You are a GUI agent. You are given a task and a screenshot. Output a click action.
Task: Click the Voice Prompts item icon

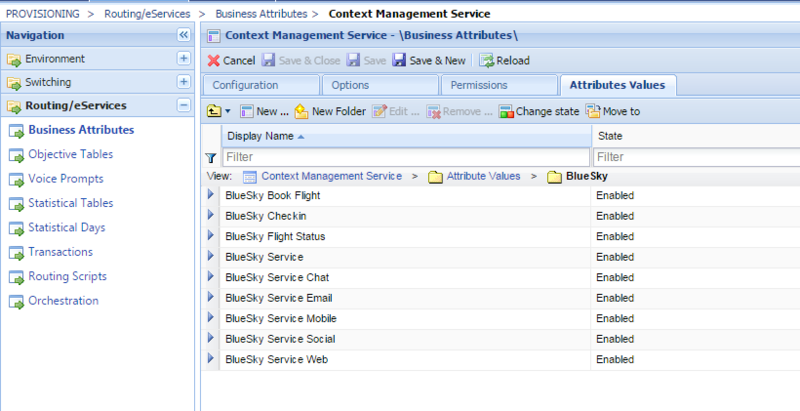click(x=16, y=180)
